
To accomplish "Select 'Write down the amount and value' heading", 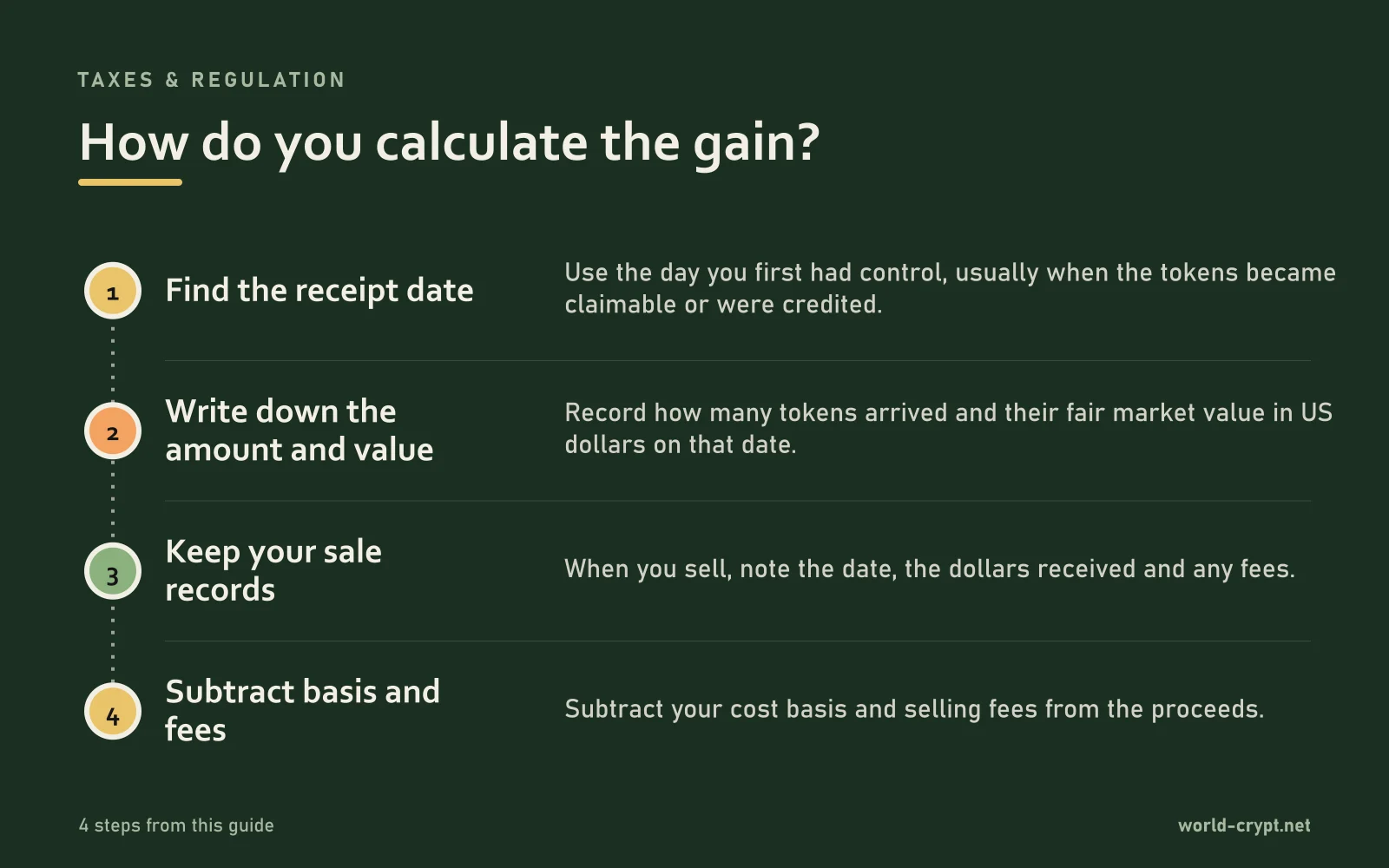I will click(x=300, y=431).
